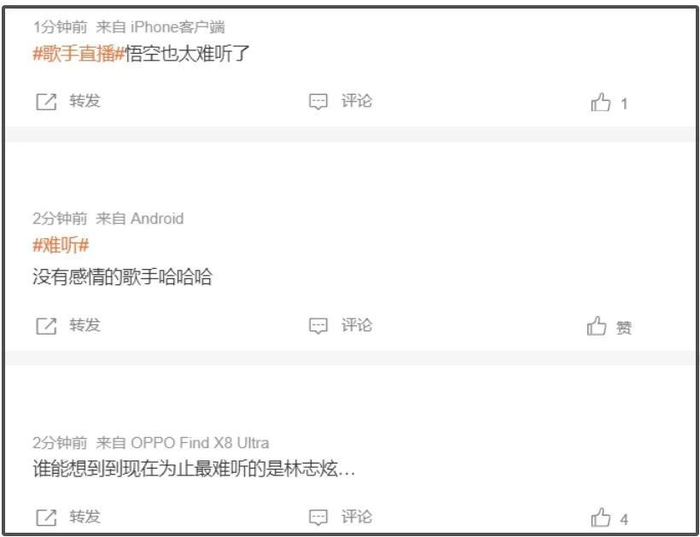Open the #难听# hashtag link
Viewport: 700px width, 537px height.
point(61,246)
